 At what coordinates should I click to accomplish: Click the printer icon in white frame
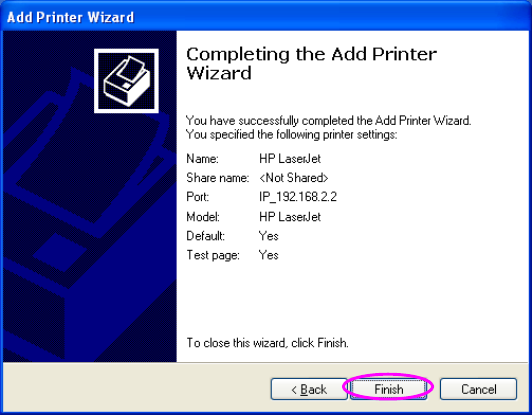click(x=126, y=81)
